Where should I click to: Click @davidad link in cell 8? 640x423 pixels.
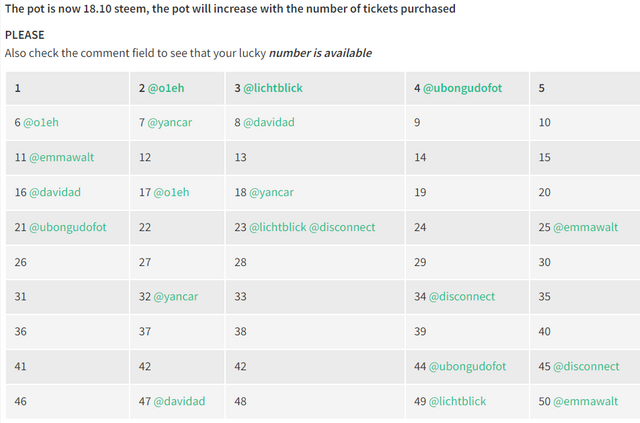269,122
